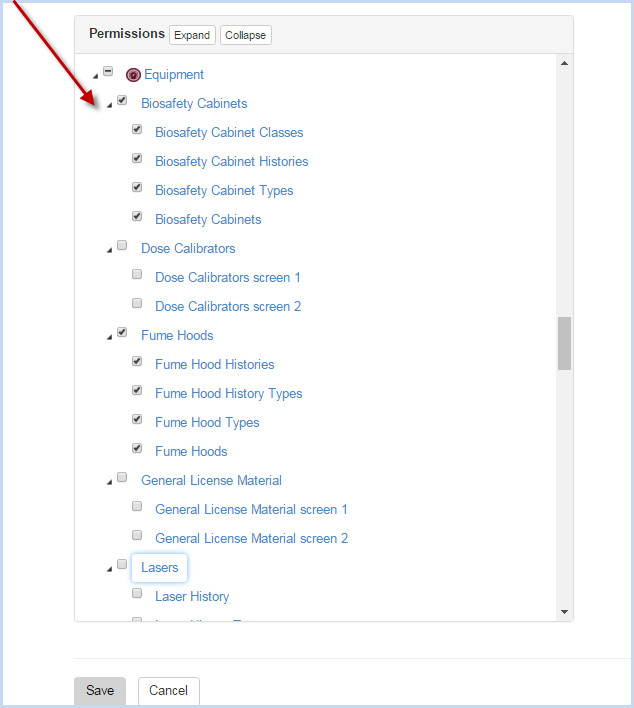Click the Equipment target icon
634x708 pixels.
pos(133,75)
